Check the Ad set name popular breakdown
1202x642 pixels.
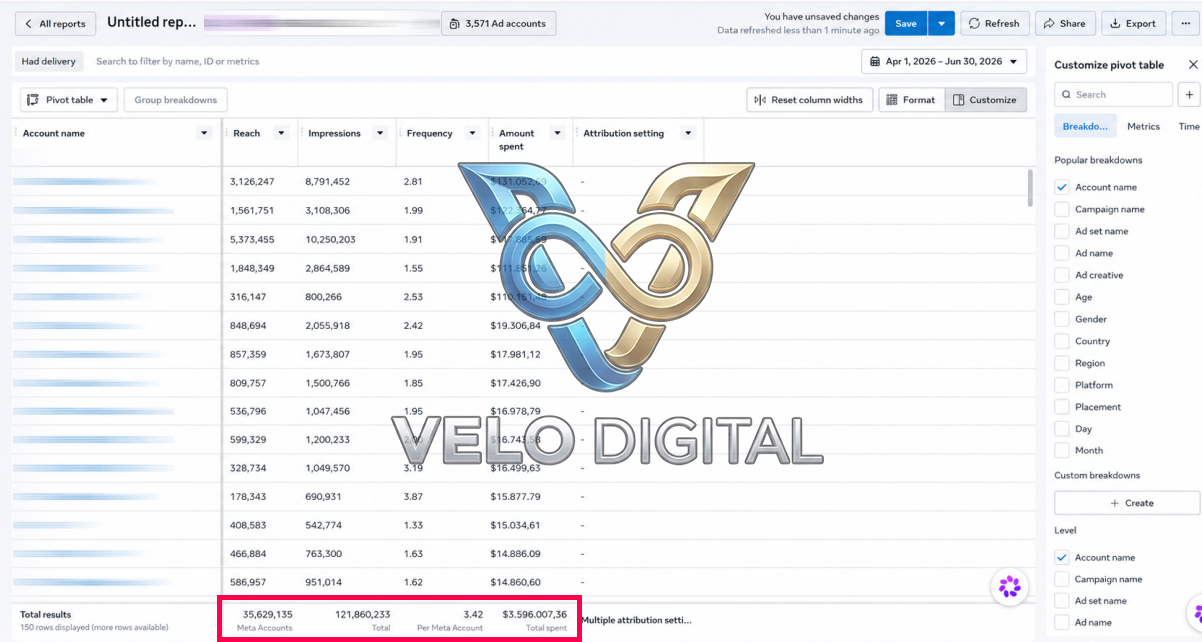click(x=1062, y=231)
